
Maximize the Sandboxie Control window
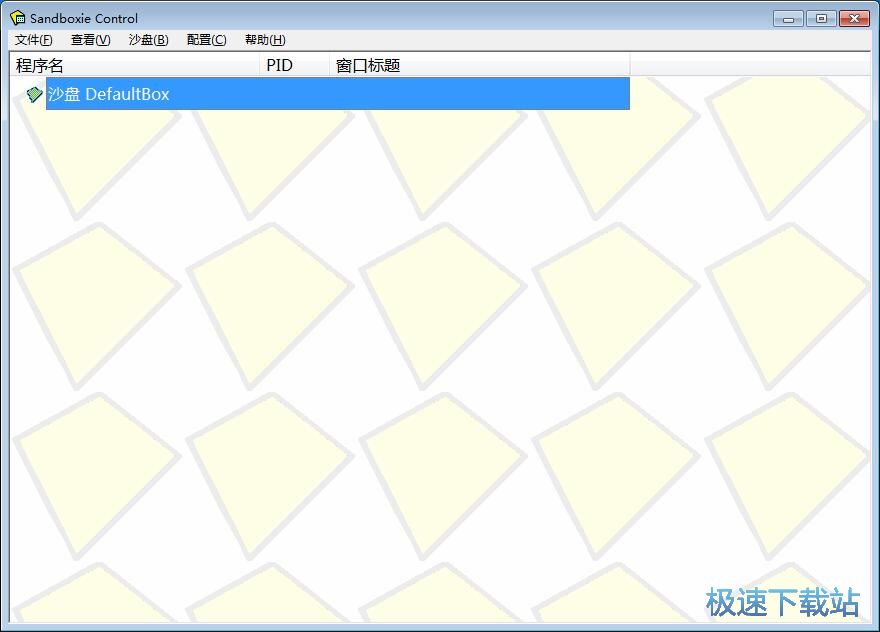[821, 18]
